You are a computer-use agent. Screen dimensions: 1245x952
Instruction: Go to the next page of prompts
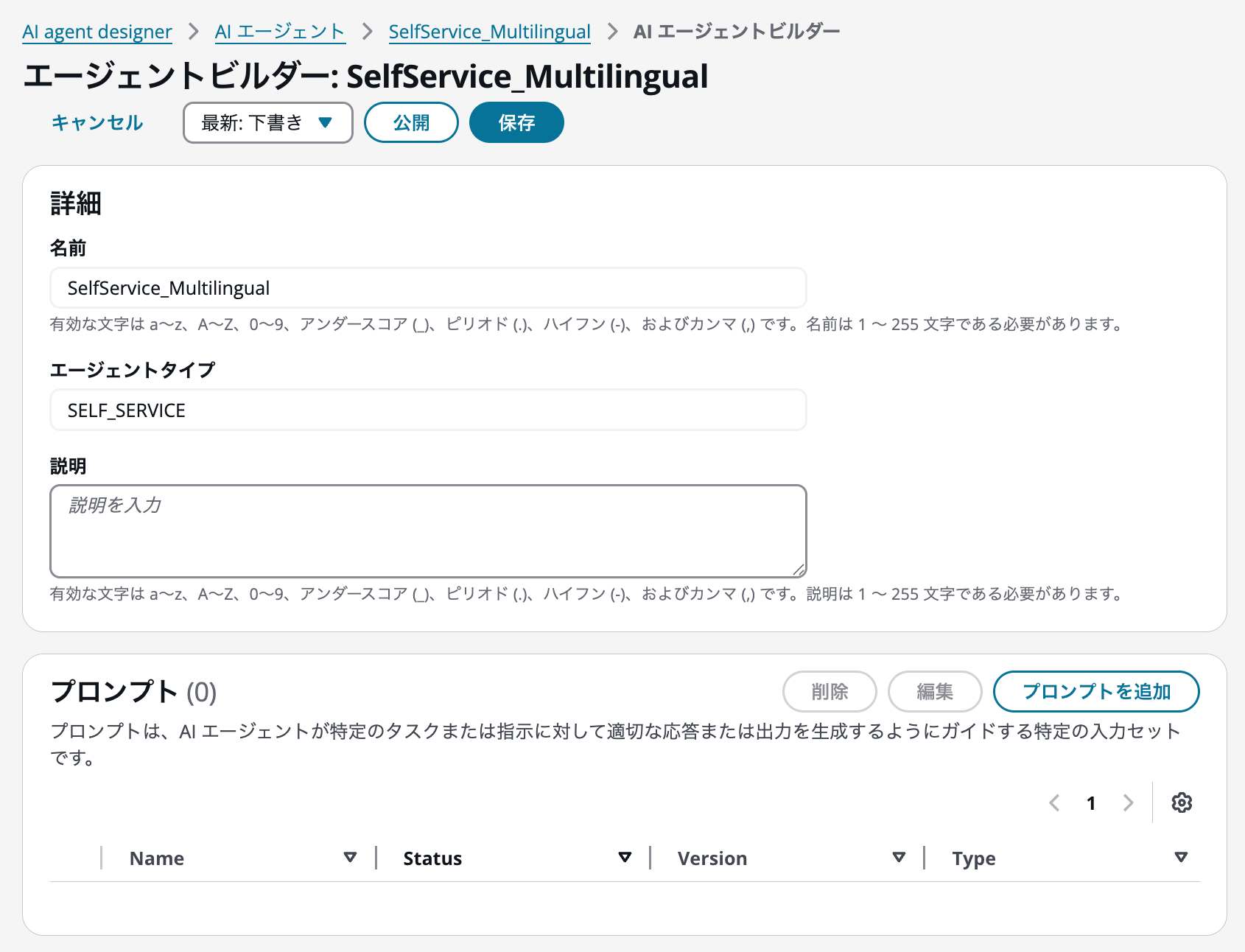pos(1127,802)
